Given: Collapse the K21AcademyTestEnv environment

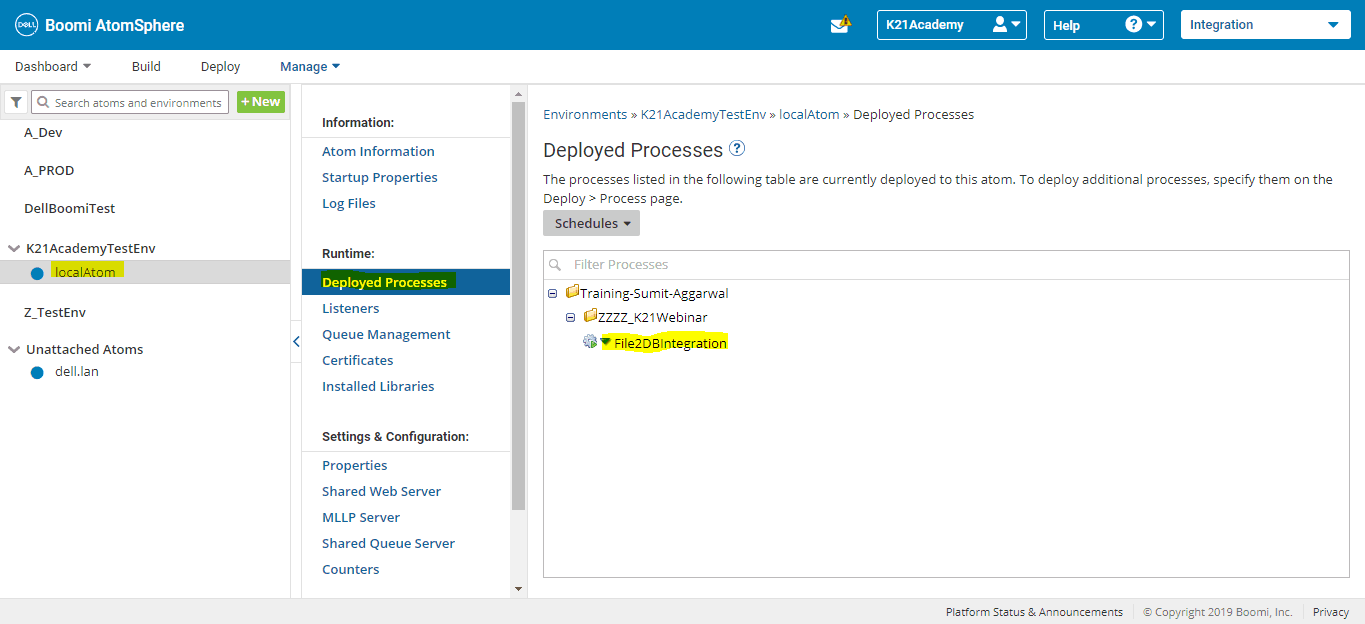Looking at the screenshot, I should [x=14, y=248].
